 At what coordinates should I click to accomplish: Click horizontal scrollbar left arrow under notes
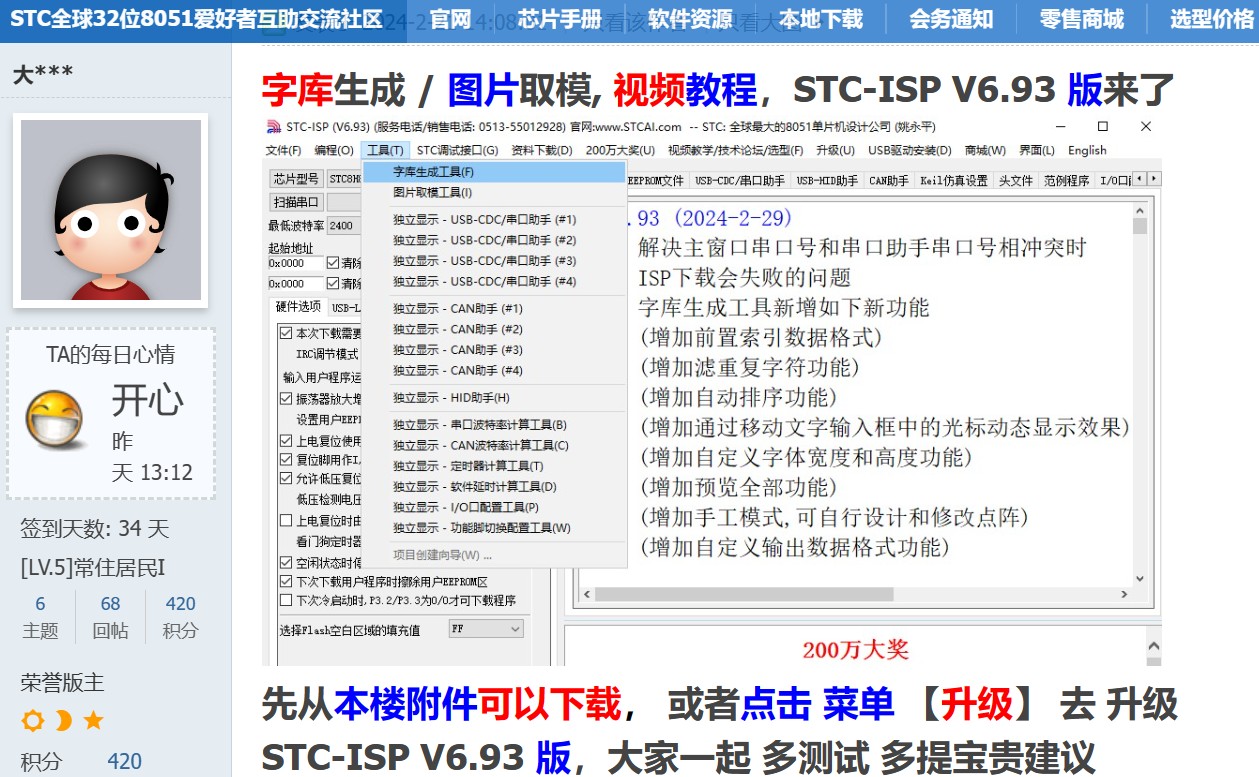point(588,595)
